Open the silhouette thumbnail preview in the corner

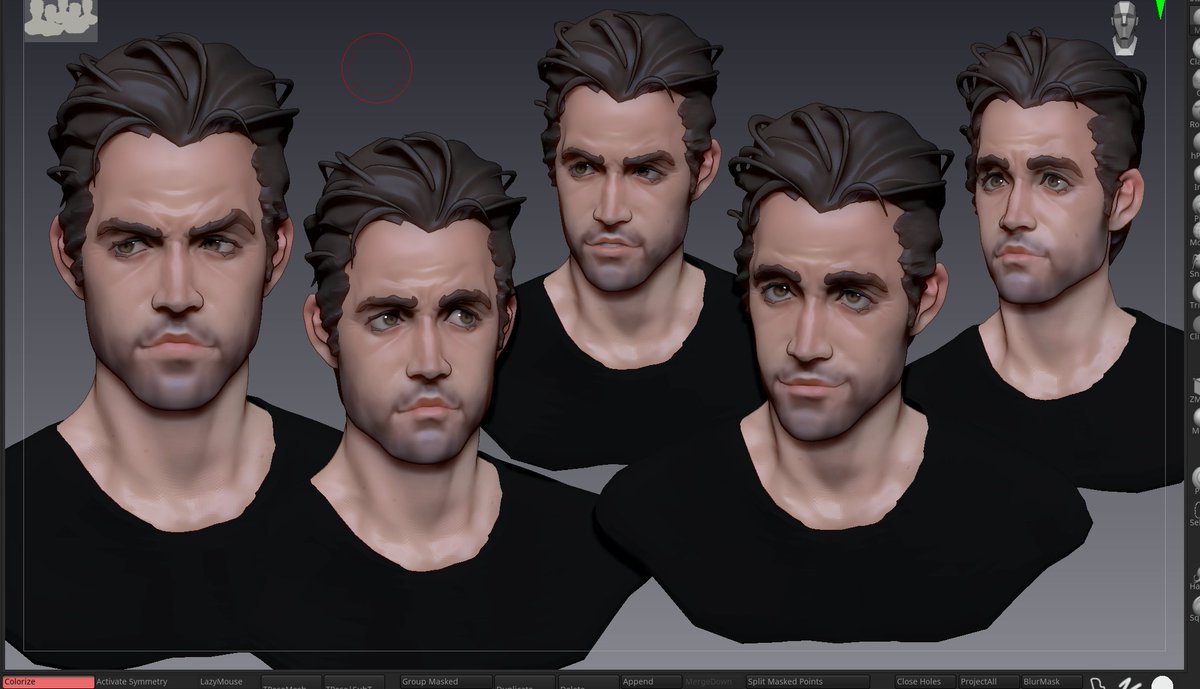(x=61, y=19)
